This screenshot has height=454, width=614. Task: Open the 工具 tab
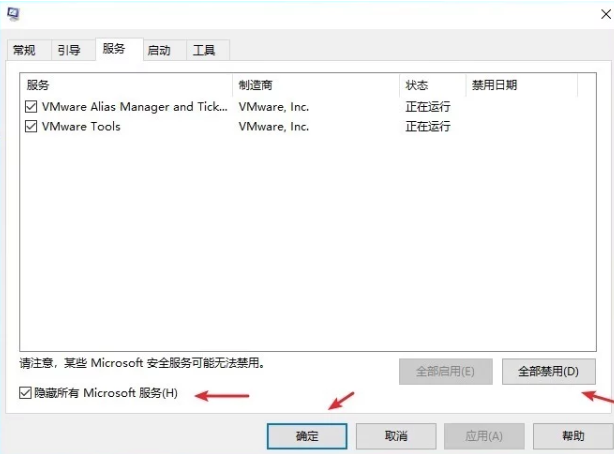click(204, 50)
